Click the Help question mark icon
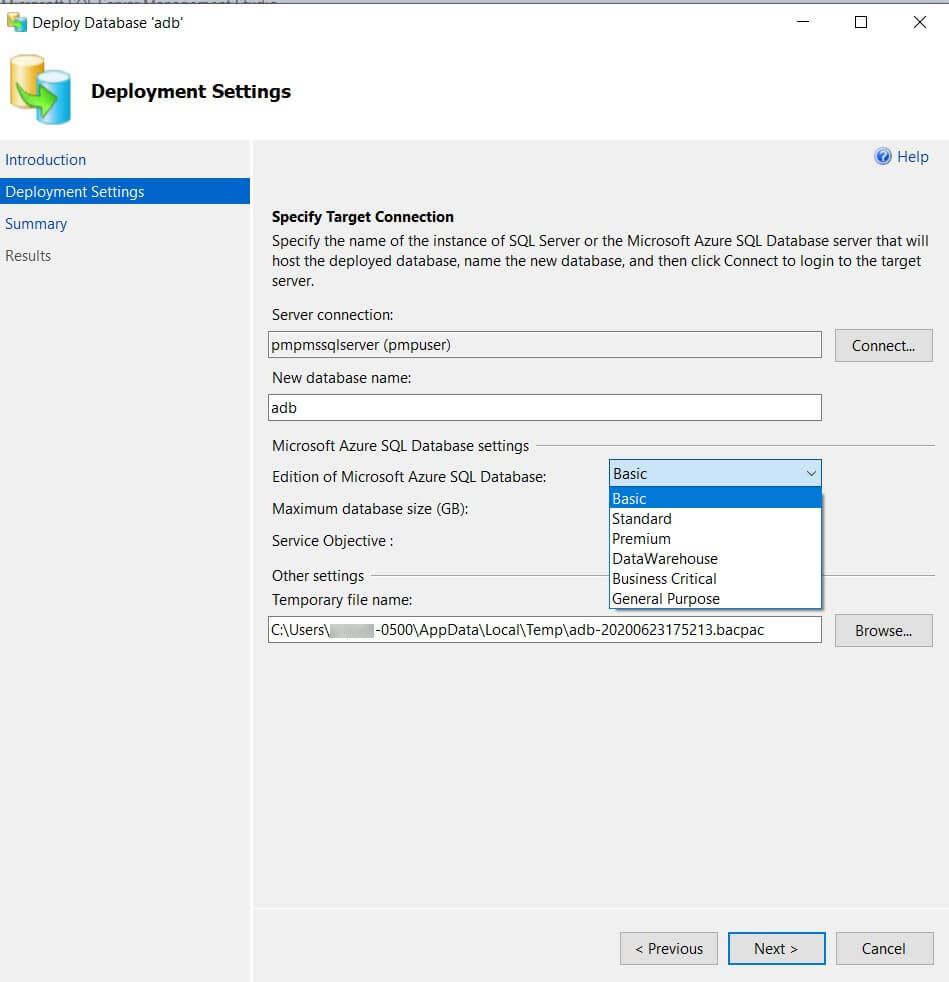The width and height of the screenshot is (949, 982). (883, 157)
